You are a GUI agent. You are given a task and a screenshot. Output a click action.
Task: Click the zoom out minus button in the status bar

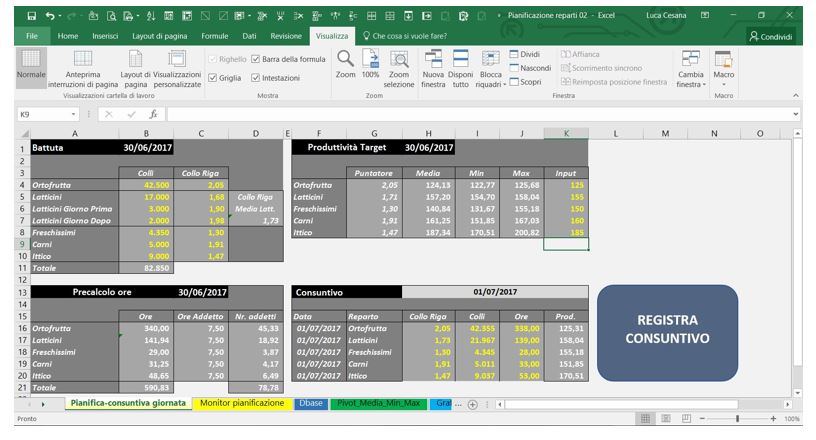coord(702,419)
